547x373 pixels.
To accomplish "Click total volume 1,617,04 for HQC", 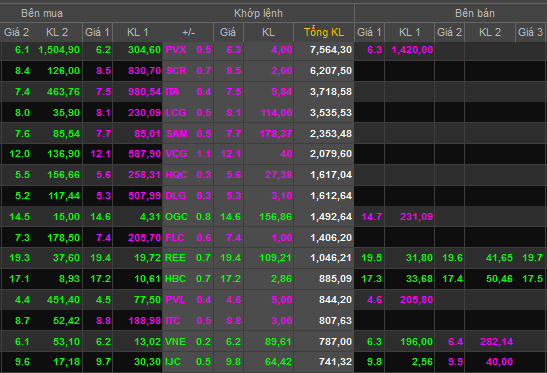I will [331, 174].
